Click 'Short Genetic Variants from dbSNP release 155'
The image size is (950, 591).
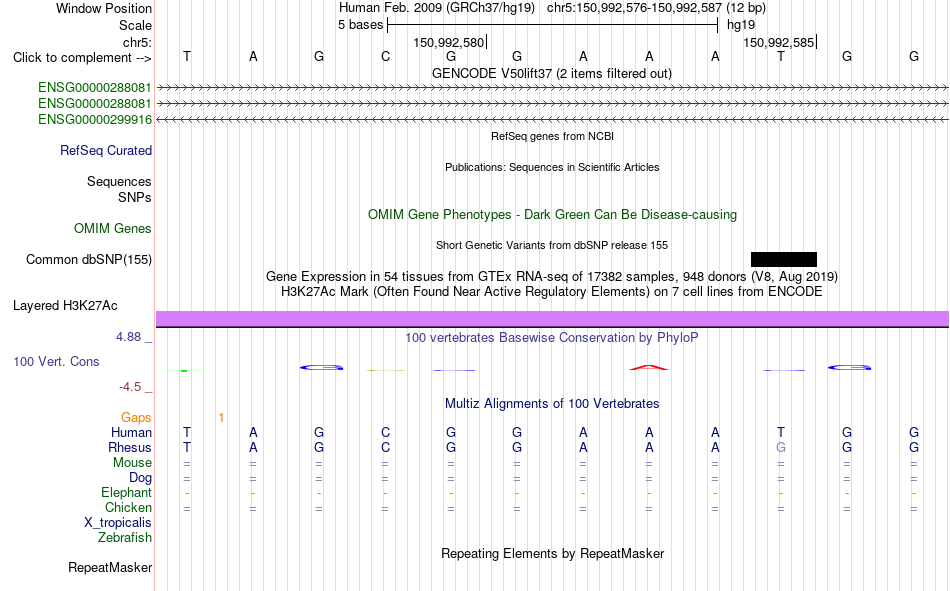[x=552, y=245]
